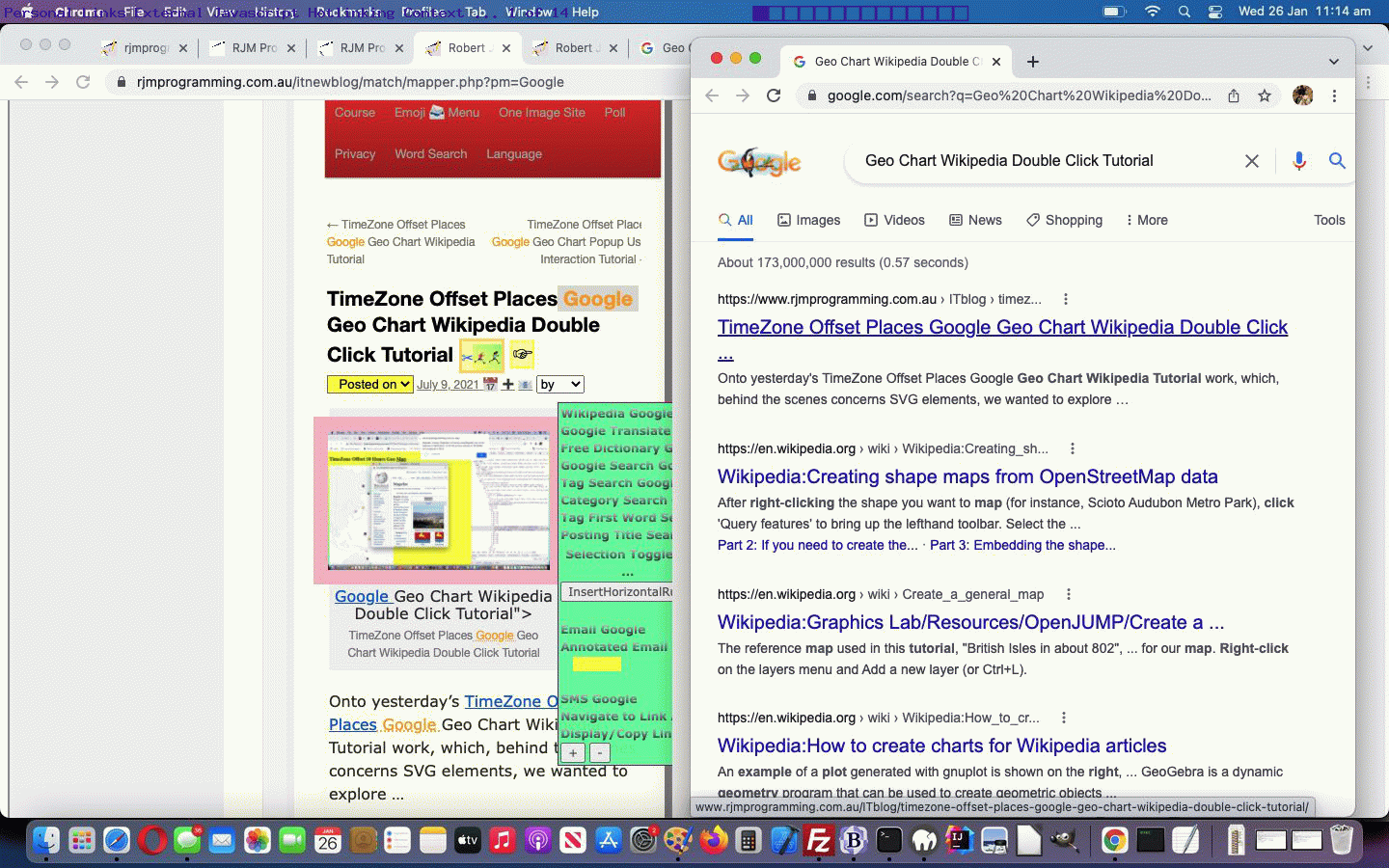1389x868 pixels.
Task: Open Spotlight search in the menu bar
Action: [1184, 12]
